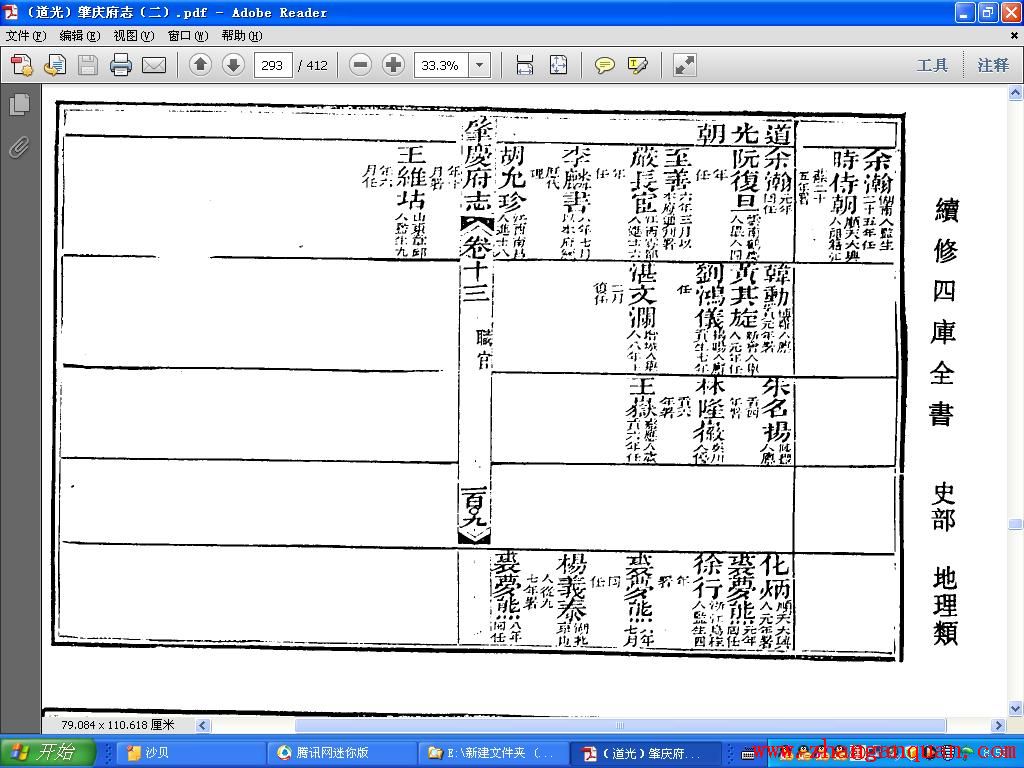Open the 窗口 menu
Image resolution: width=1024 pixels, height=768 pixels.
coord(188,36)
